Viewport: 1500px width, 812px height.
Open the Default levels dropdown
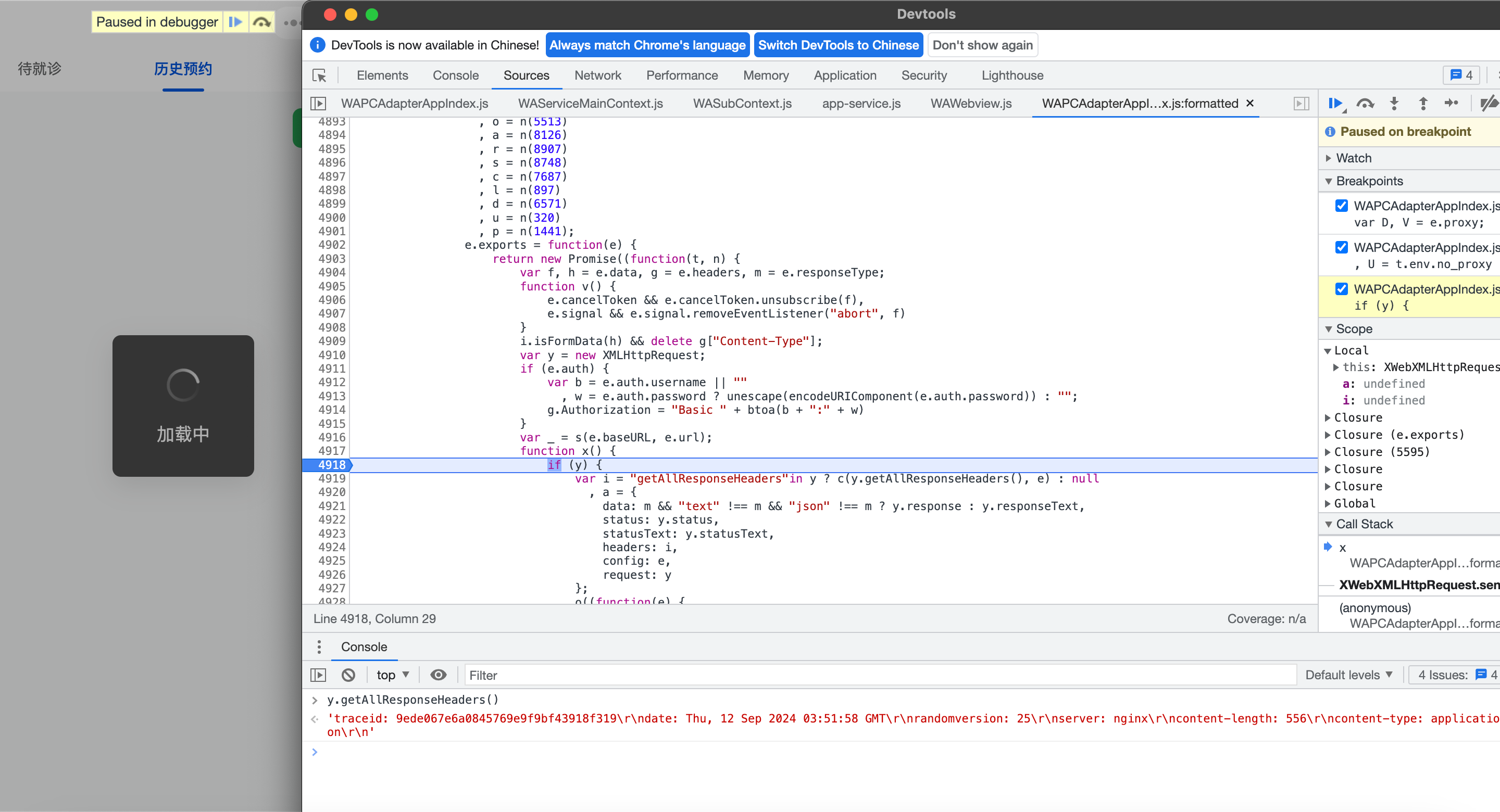pos(1348,675)
